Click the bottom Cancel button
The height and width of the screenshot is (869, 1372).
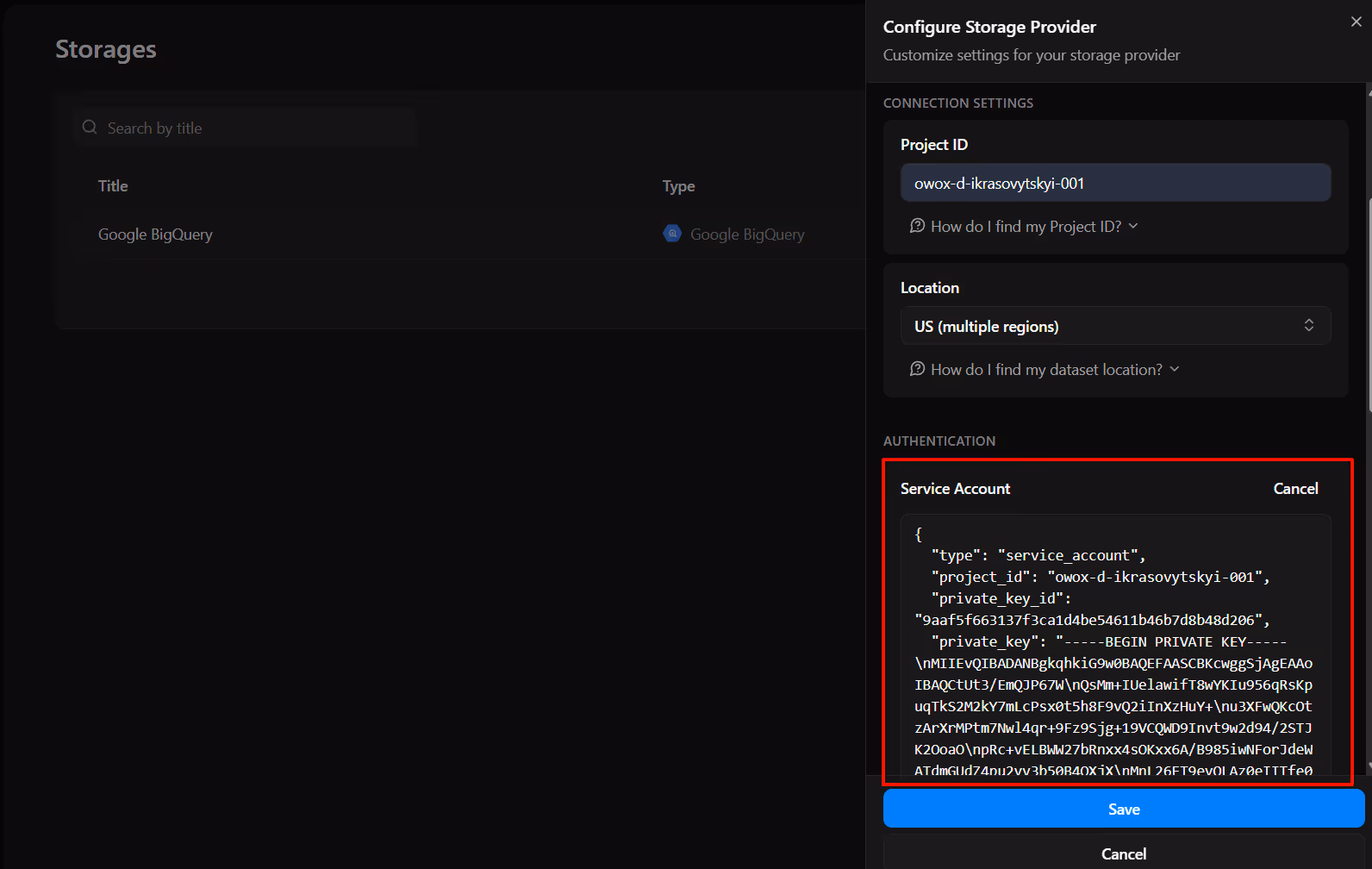(1124, 853)
